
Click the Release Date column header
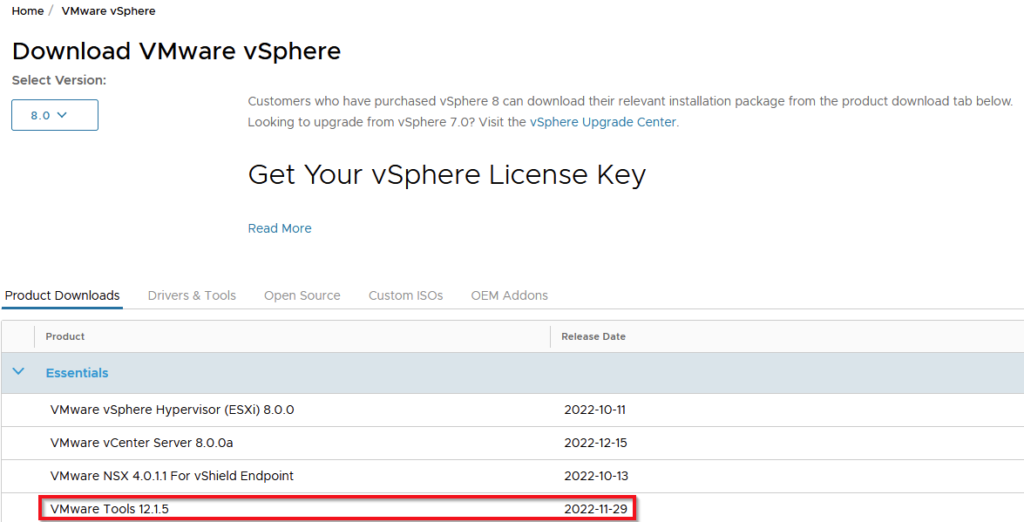tap(594, 336)
